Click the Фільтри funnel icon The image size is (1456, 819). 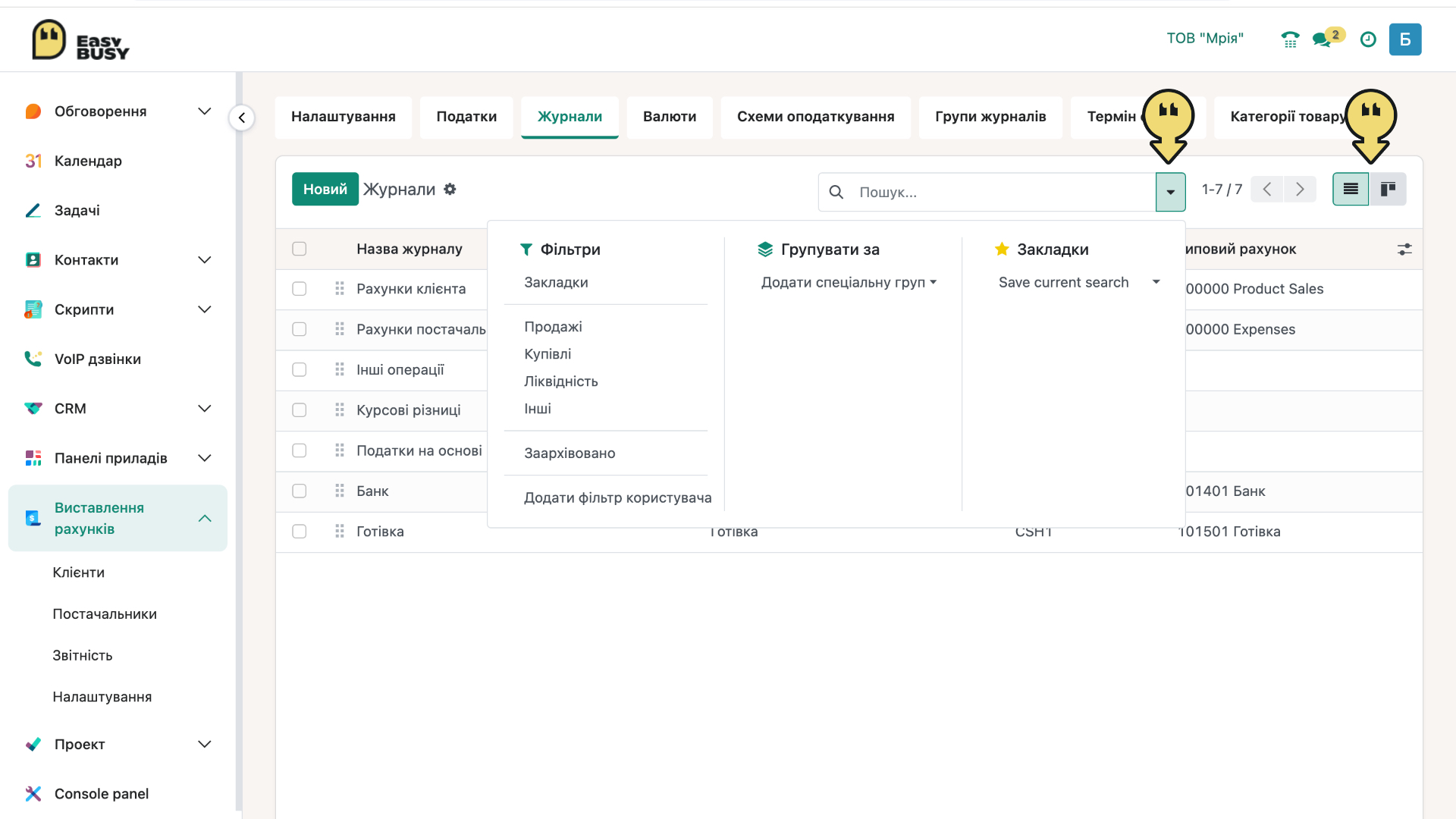click(526, 249)
